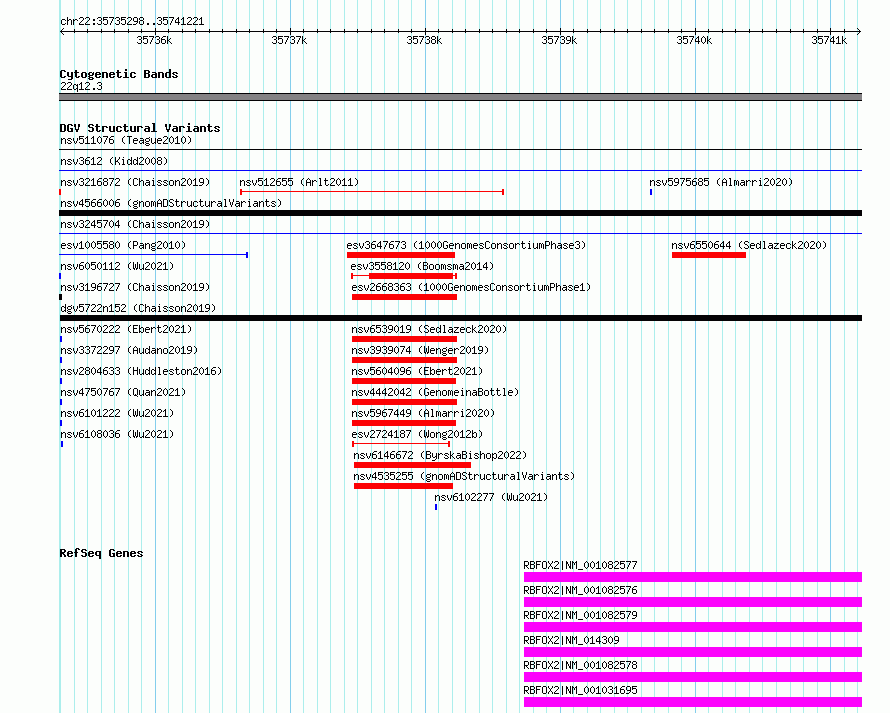Open nsv6539019 (Sedlazeck2020) variant label
890x713 pixels.
pyautogui.click(x=429, y=329)
